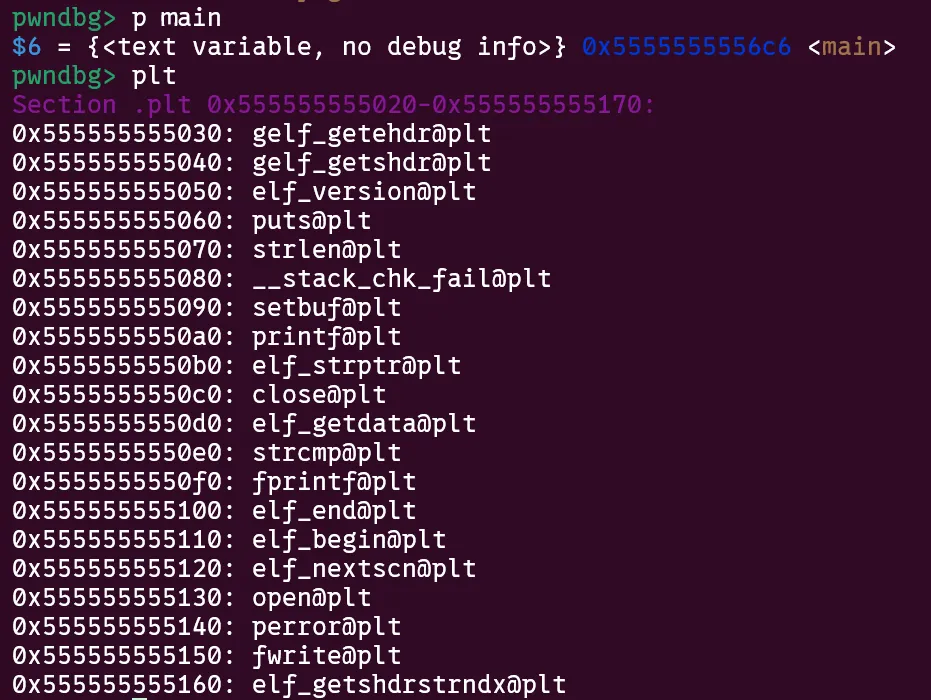Click __stack_chk_fail@plt line
Viewport: 931px width, 700px height.
pyautogui.click(x=282, y=279)
